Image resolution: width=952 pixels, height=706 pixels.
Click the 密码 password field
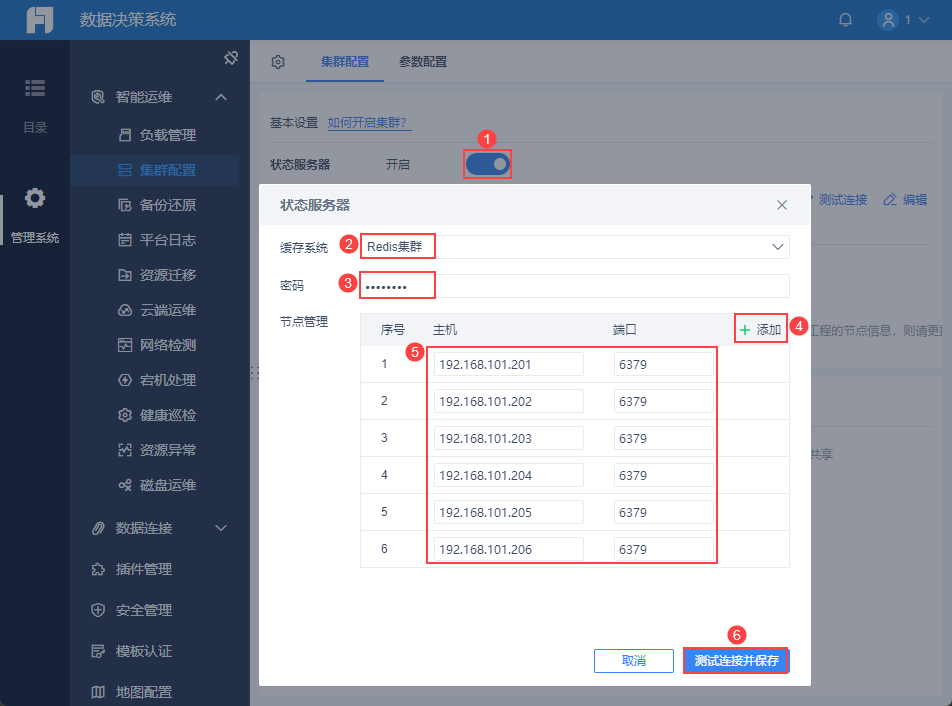[x=574, y=286]
